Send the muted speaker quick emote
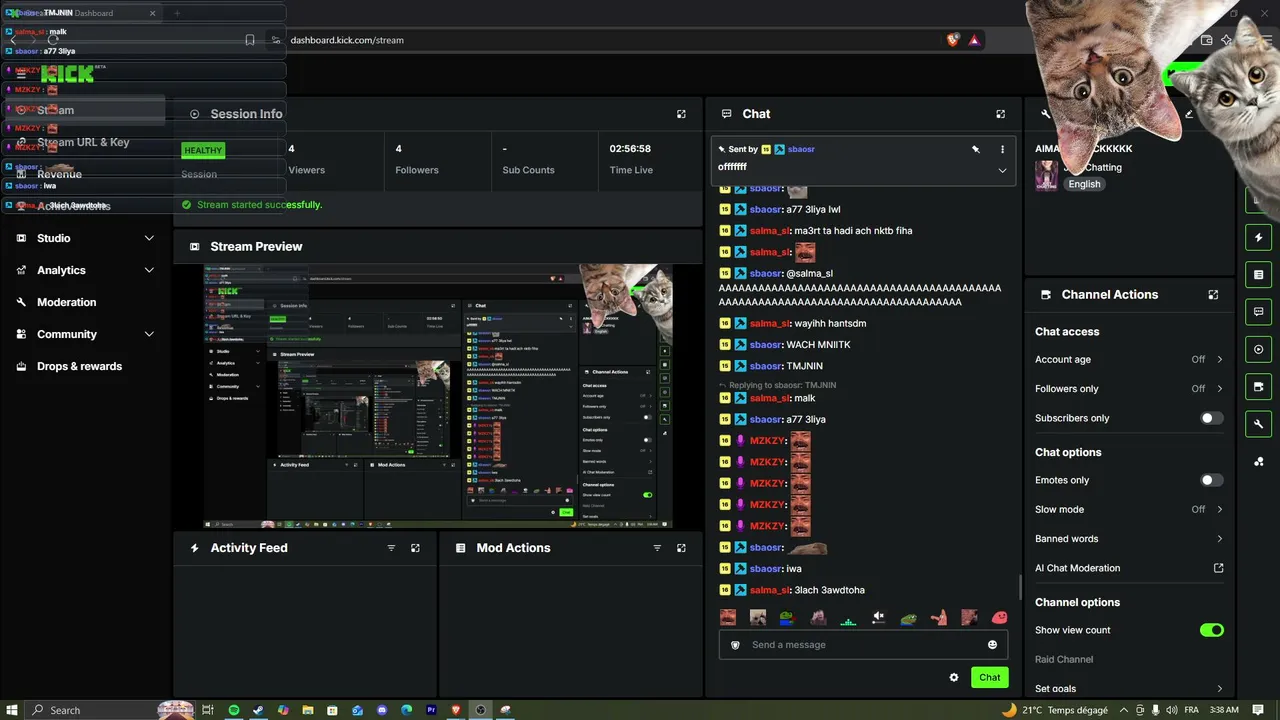Image resolution: width=1280 pixels, height=720 pixels. pyautogui.click(x=878, y=618)
